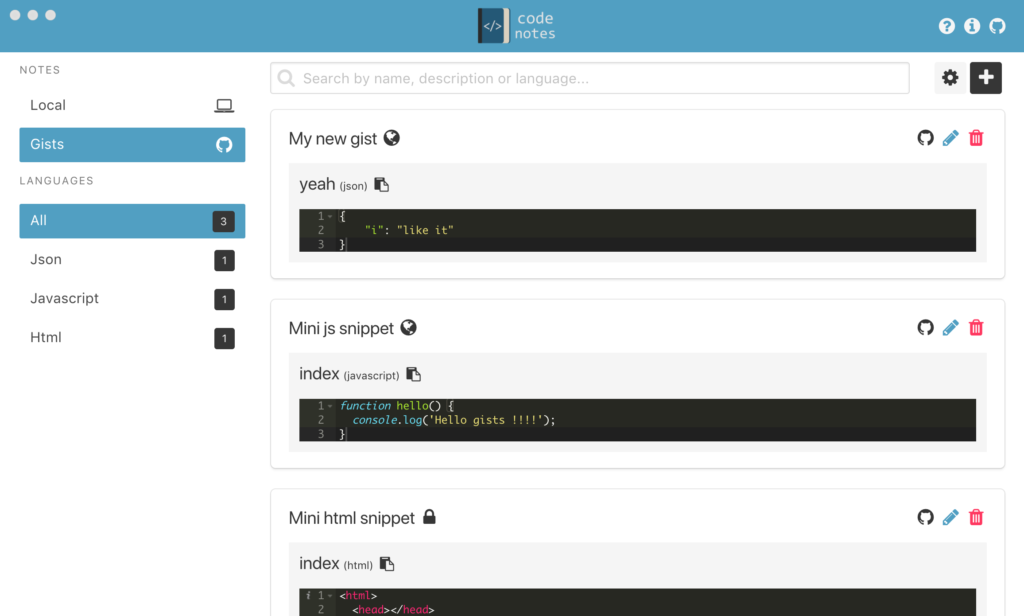This screenshot has width=1024, height=616.
Task: Open 'My new gist' on GitHub
Action: point(925,138)
